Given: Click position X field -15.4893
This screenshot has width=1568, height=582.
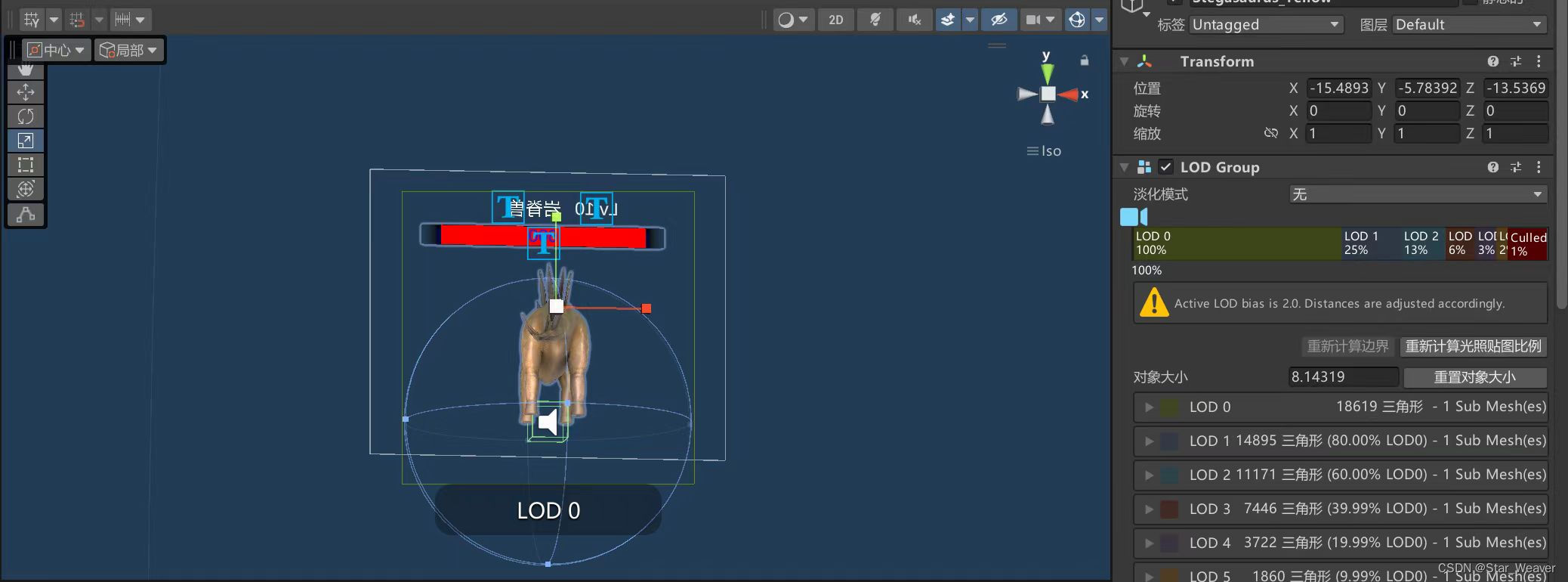Looking at the screenshot, I should pos(1339,88).
